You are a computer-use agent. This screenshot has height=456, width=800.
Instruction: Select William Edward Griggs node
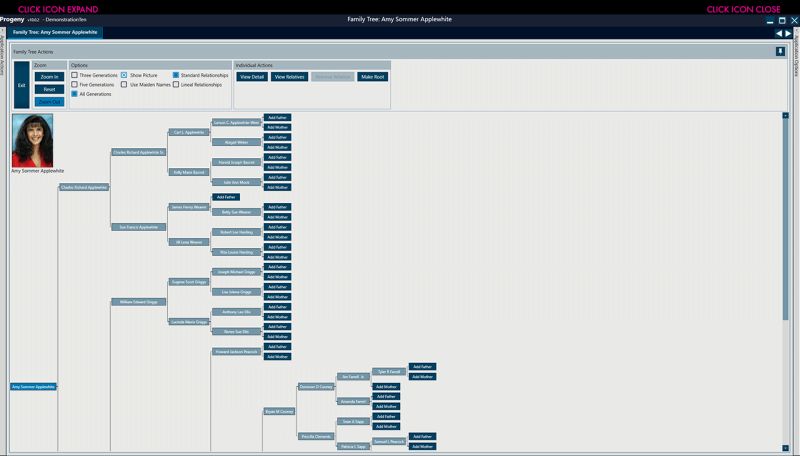point(139,302)
